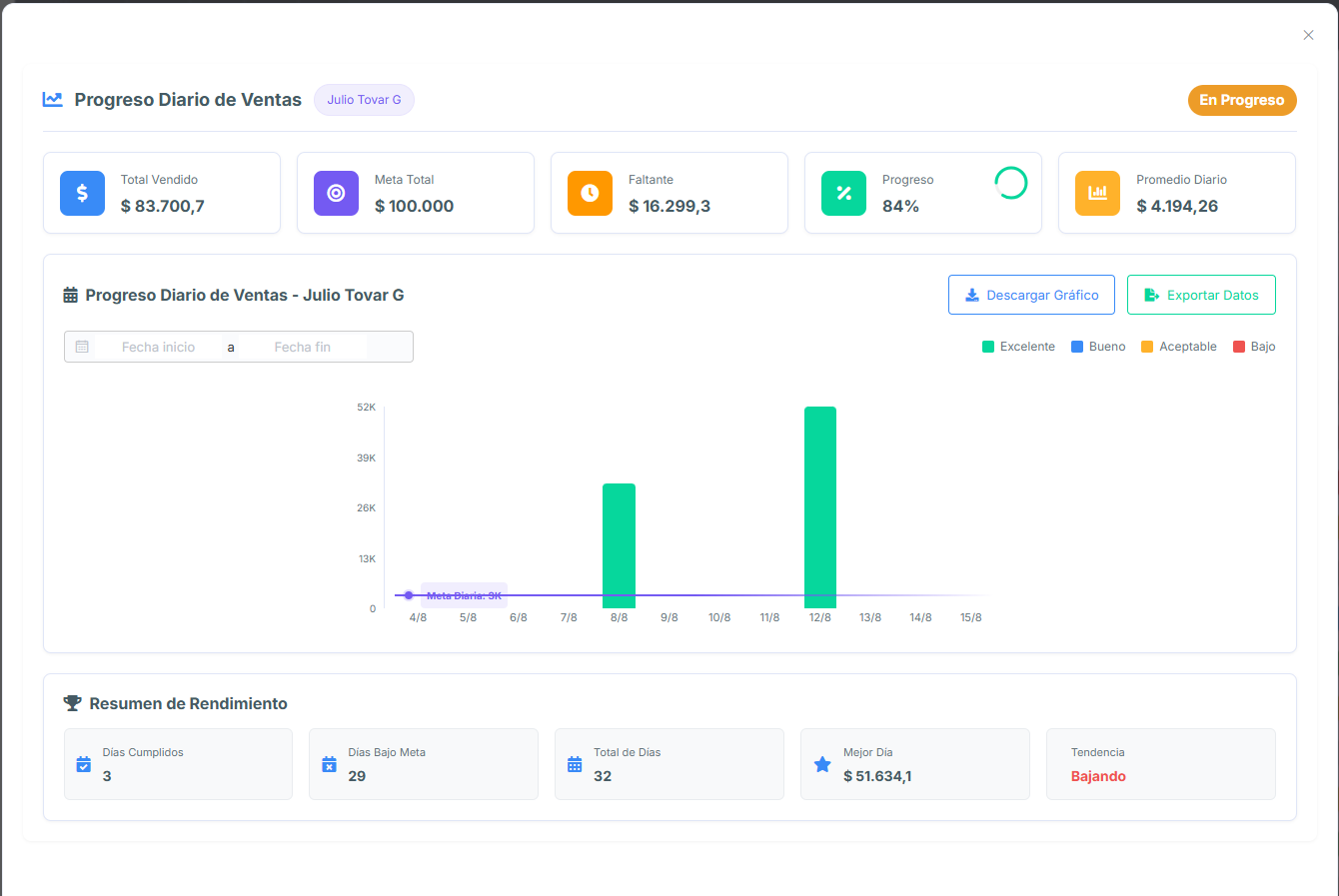Click the calendar icon in date range field
This screenshot has height=896, width=1339.
click(82, 347)
